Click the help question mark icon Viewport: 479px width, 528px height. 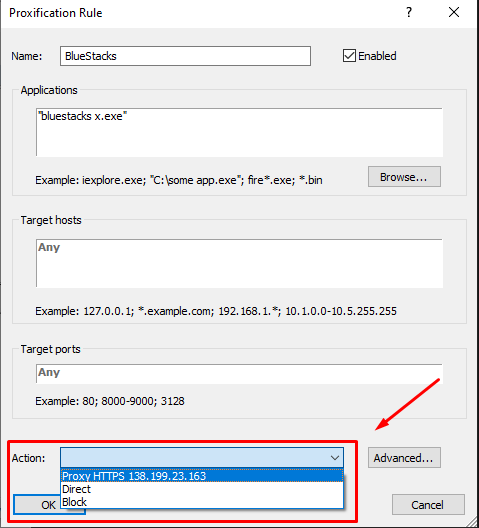[409, 12]
